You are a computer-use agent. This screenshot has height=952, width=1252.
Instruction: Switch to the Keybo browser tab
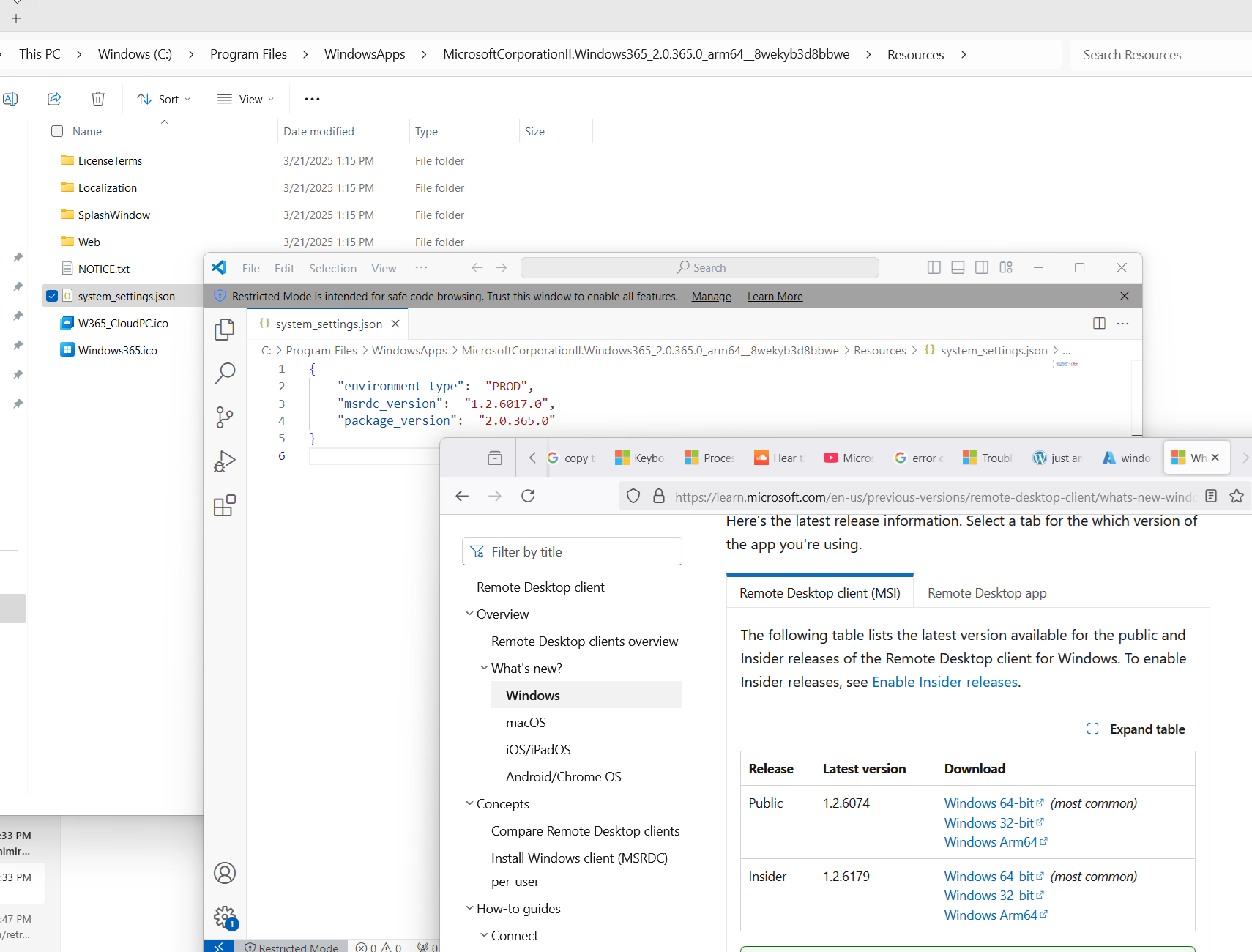(x=641, y=458)
